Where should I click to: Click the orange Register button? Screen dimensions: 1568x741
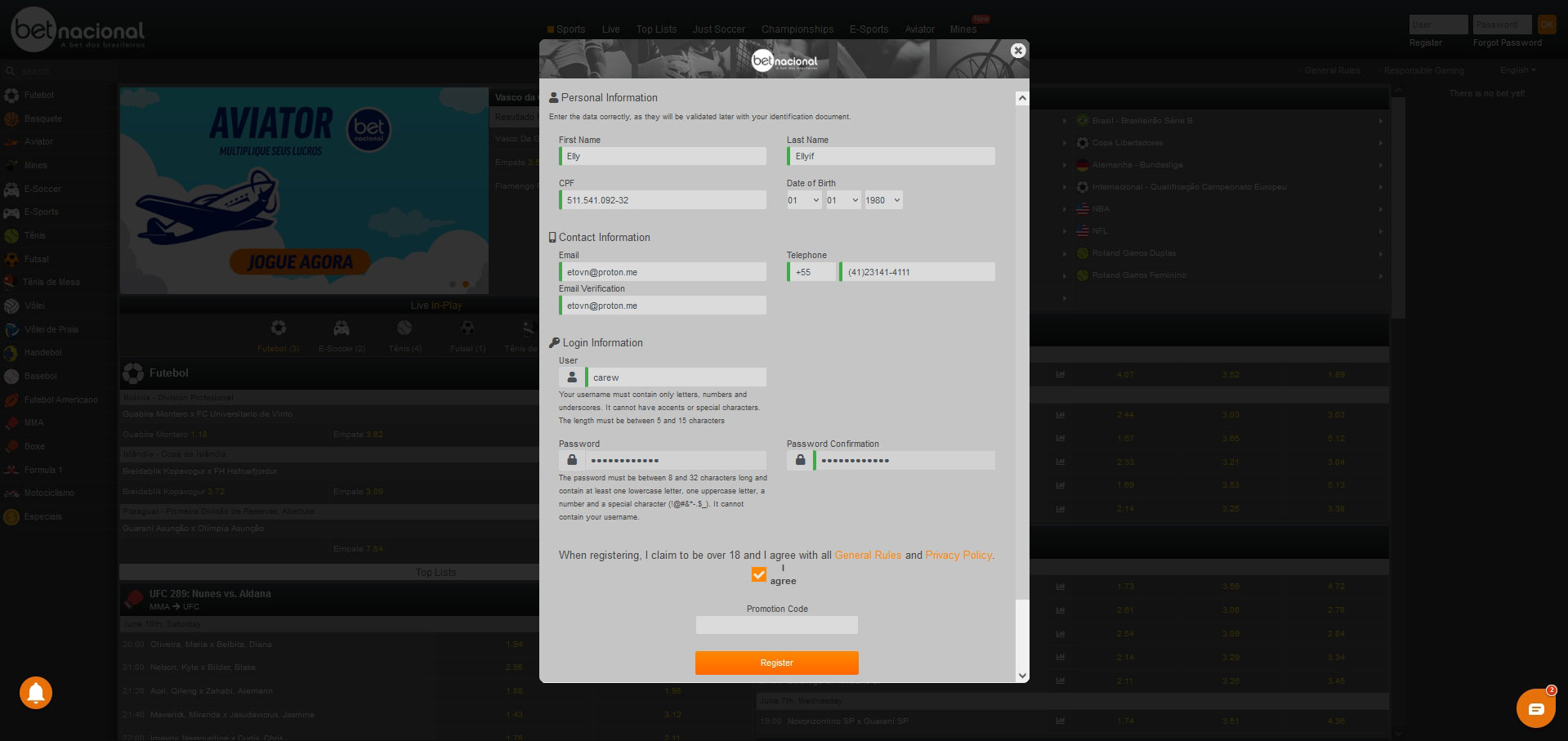[776, 663]
